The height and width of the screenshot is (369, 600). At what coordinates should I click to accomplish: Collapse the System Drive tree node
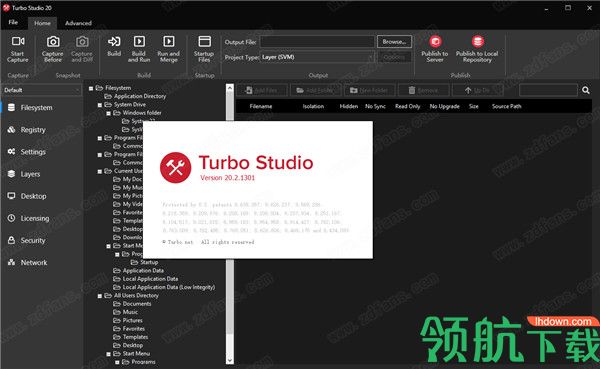(100, 105)
